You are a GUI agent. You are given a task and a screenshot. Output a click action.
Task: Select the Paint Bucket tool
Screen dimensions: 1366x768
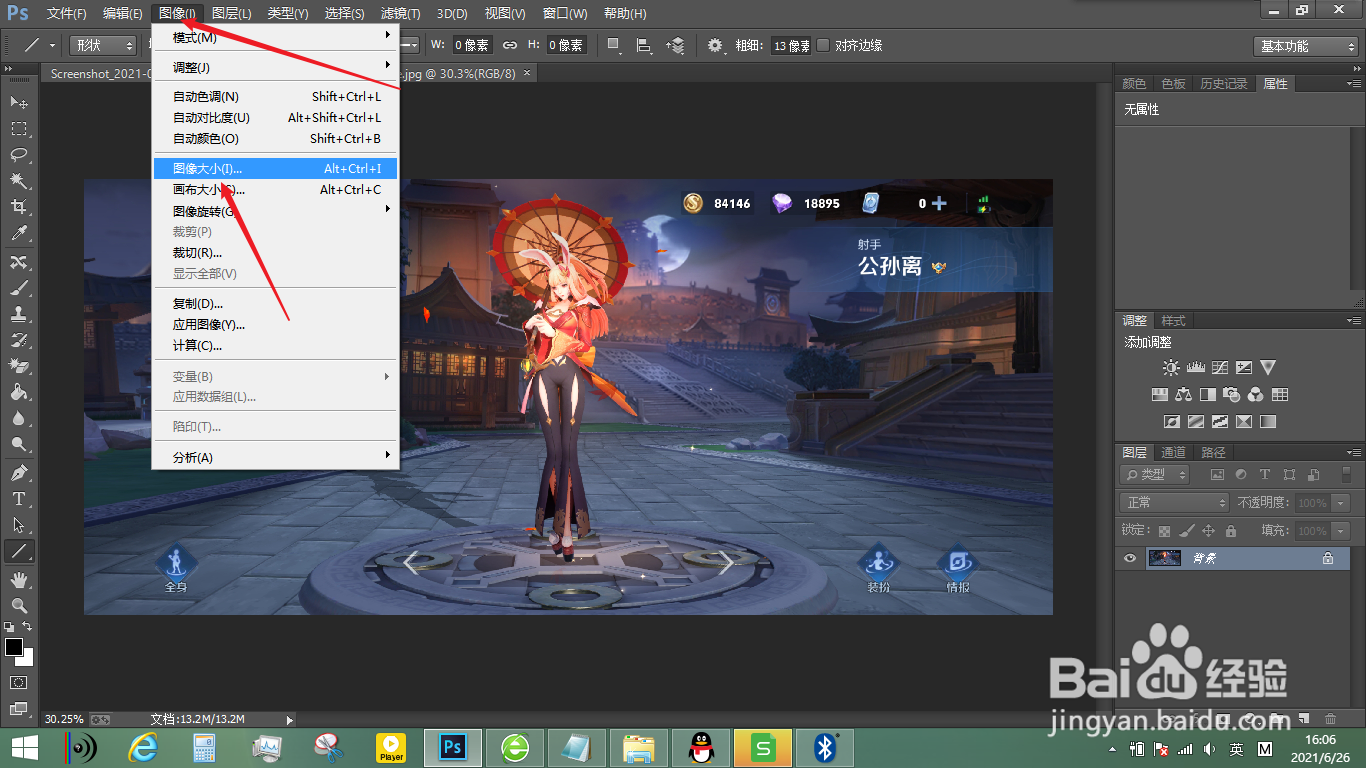18,392
